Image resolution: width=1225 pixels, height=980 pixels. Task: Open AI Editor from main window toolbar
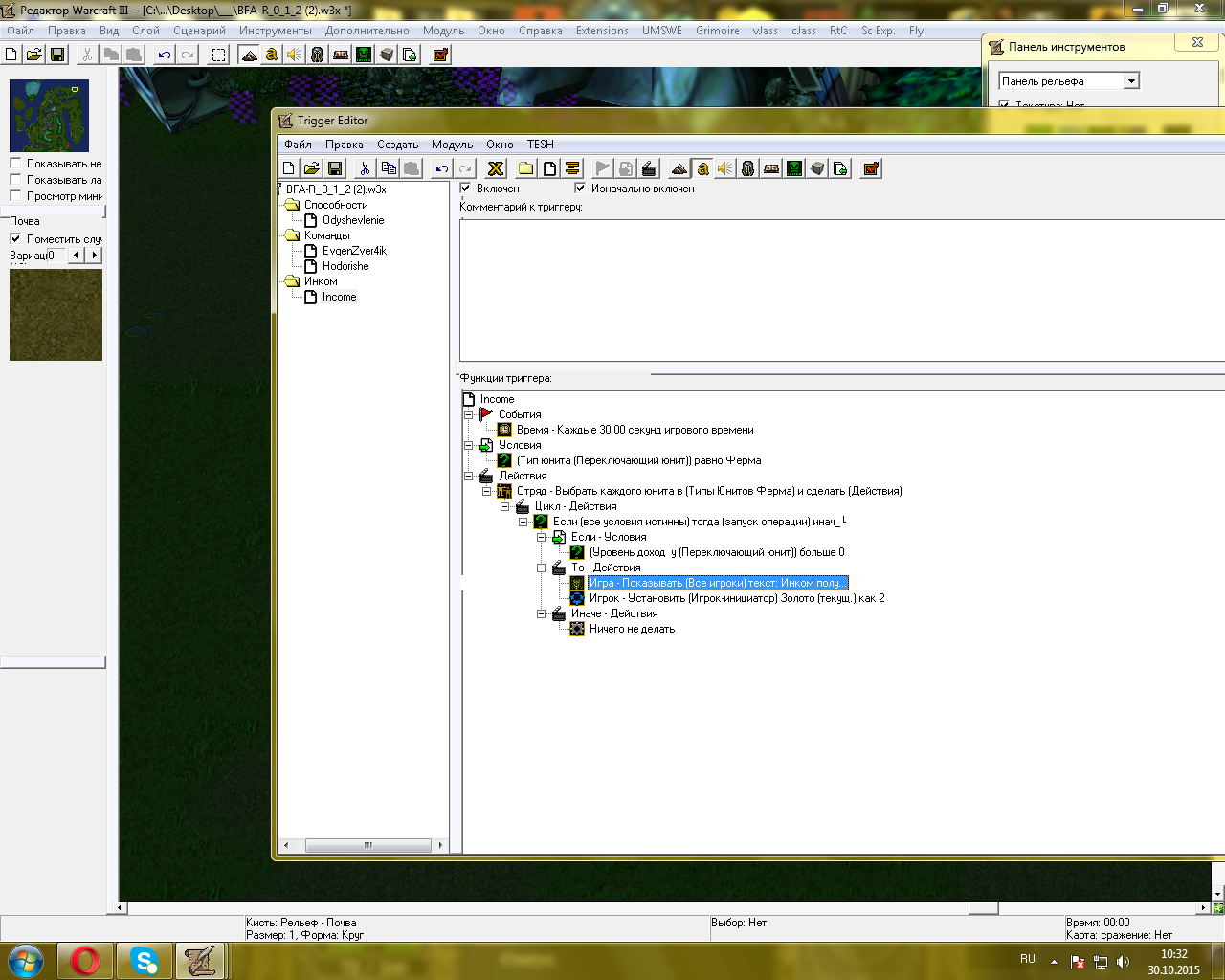pyautogui.click(x=364, y=55)
